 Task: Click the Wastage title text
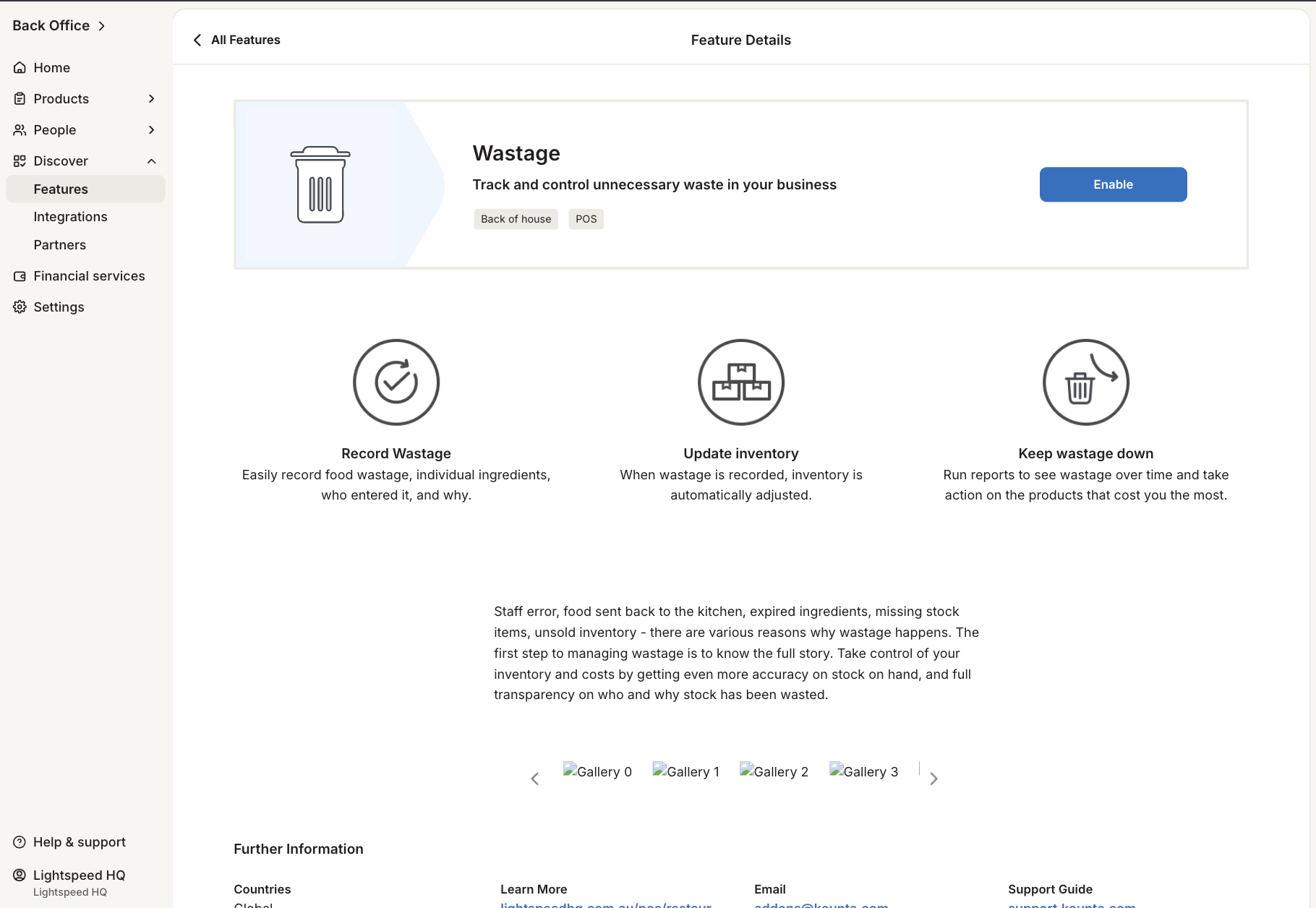[x=516, y=153]
